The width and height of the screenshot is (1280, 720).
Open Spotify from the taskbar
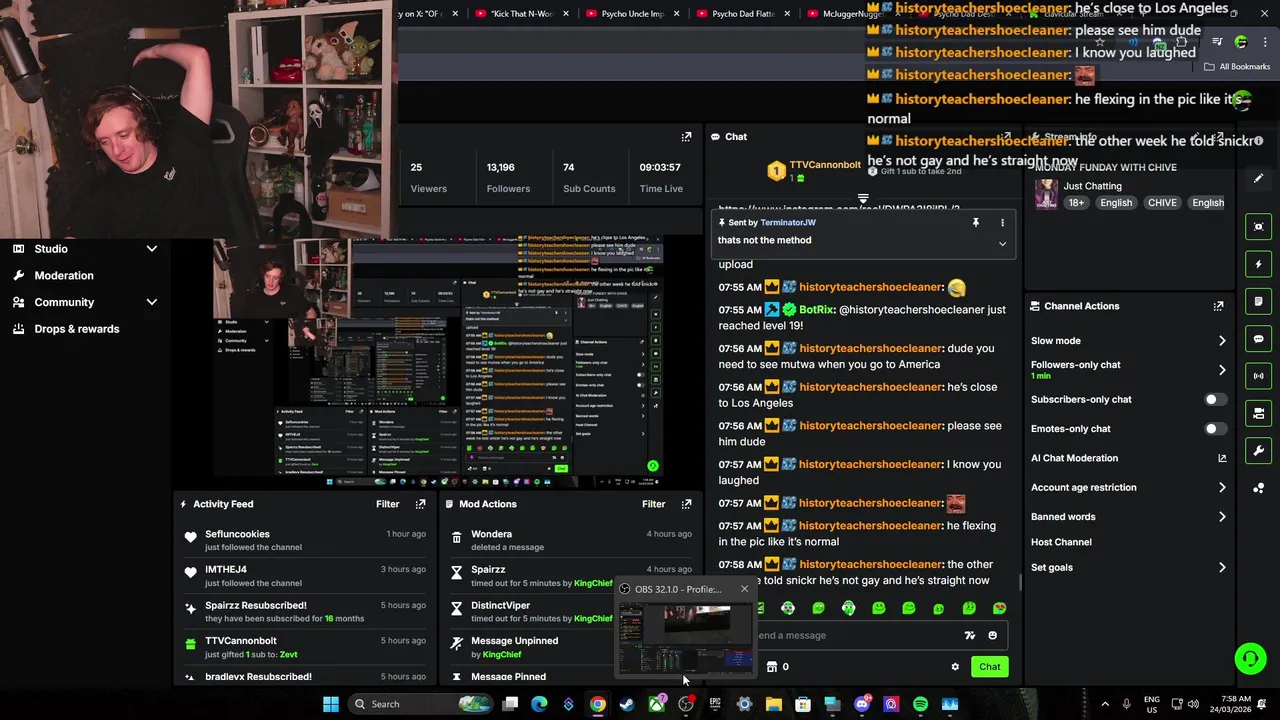pyautogui.click(x=920, y=704)
